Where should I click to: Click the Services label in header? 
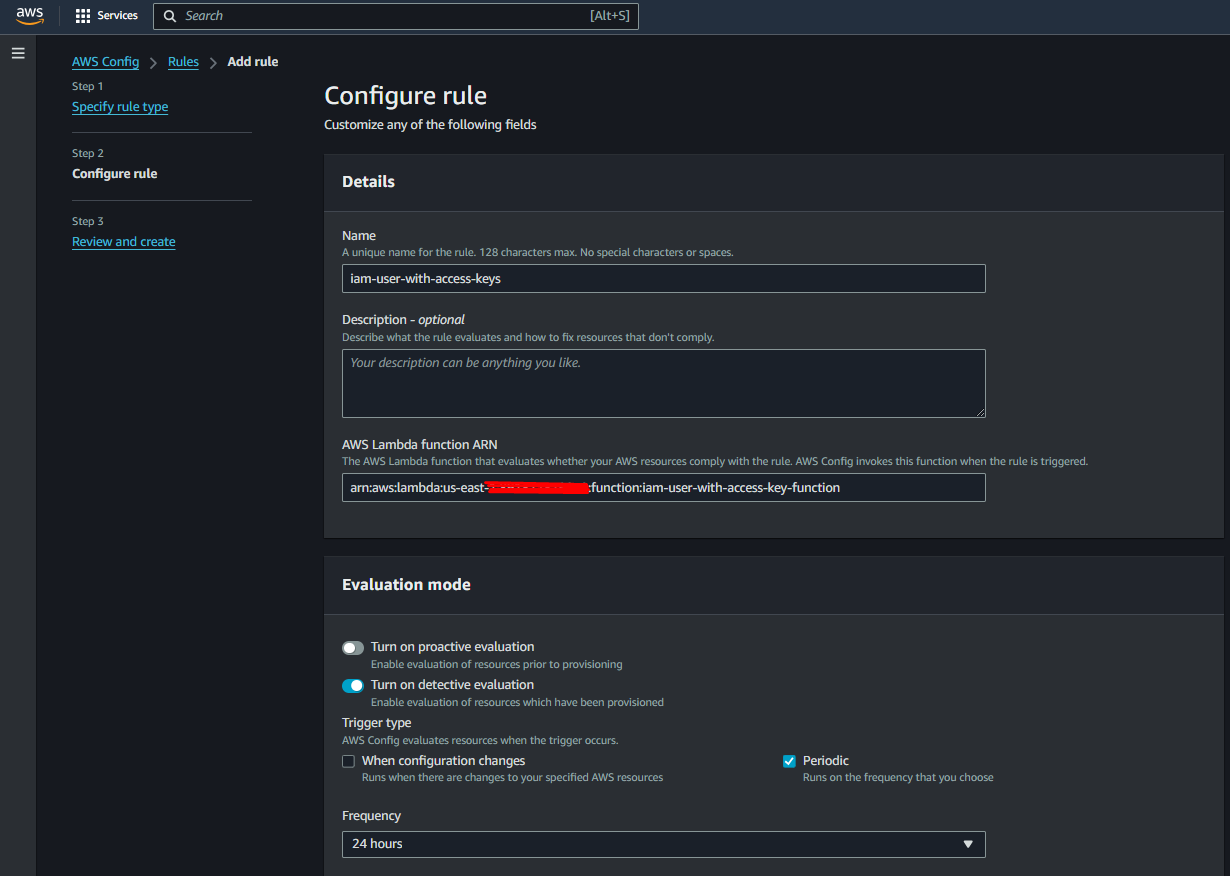click(x=118, y=16)
